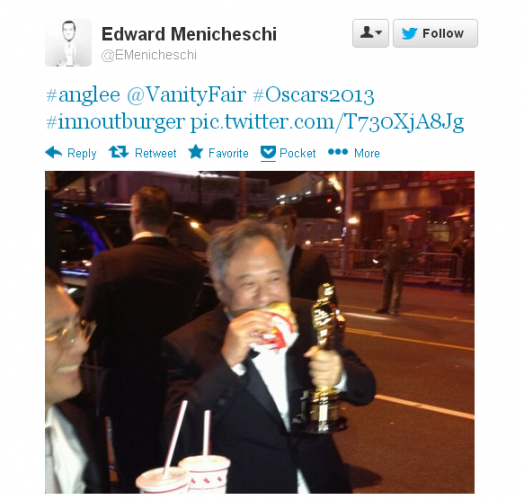Click the Favorite text label

[228, 153]
